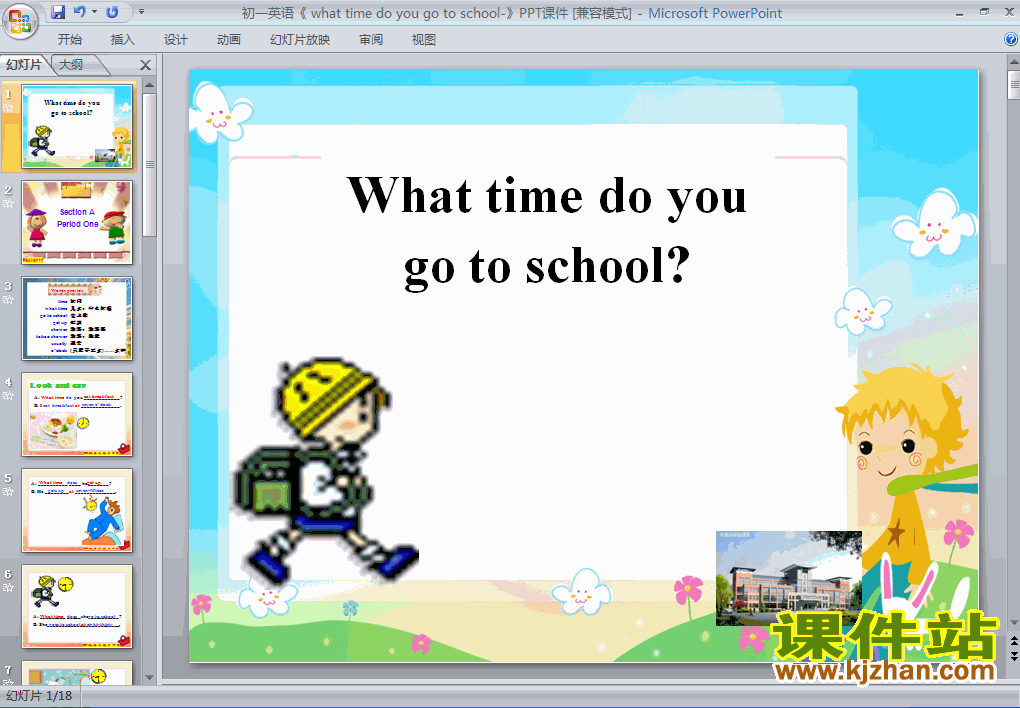Click the Help question mark icon
The height and width of the screenshot is (708, 1020).
[x=1011, y=39]
